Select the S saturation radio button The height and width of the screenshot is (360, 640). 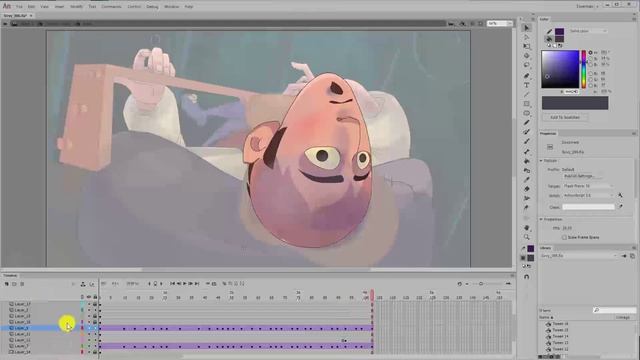pyautogui.click(x=590, y=58)
